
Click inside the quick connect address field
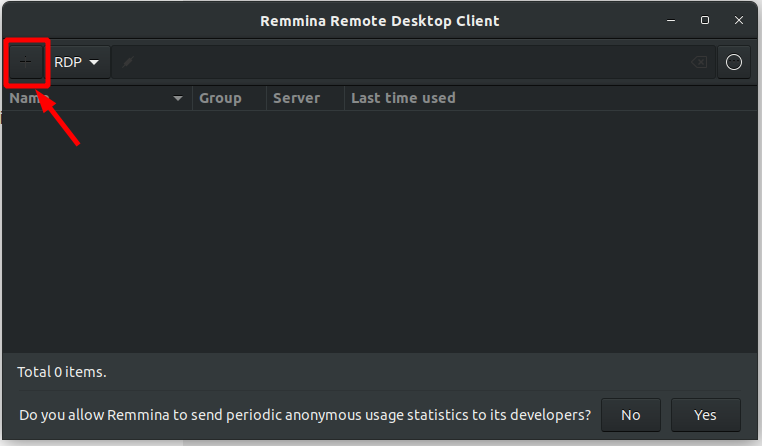click(400, 62)
